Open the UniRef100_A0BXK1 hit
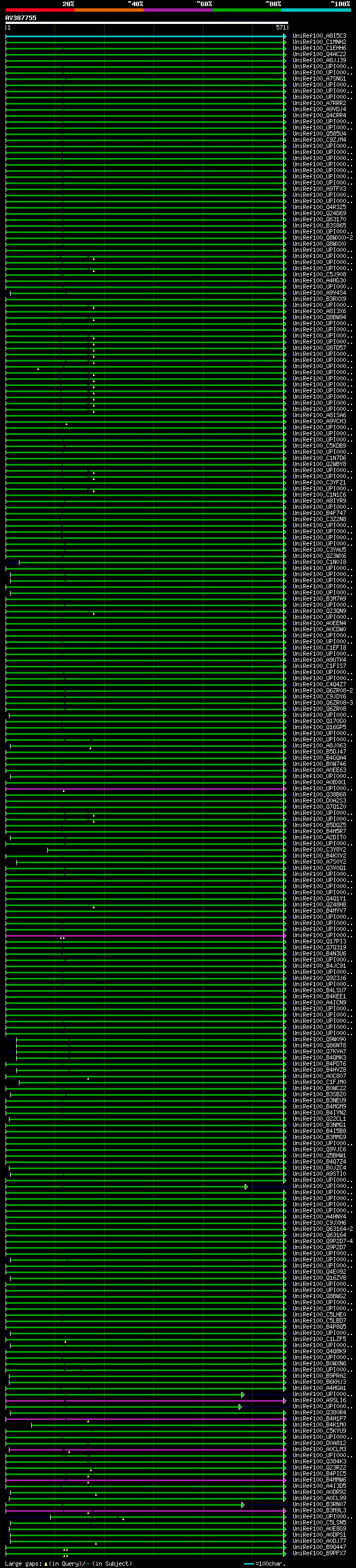 tap(319, 782)
